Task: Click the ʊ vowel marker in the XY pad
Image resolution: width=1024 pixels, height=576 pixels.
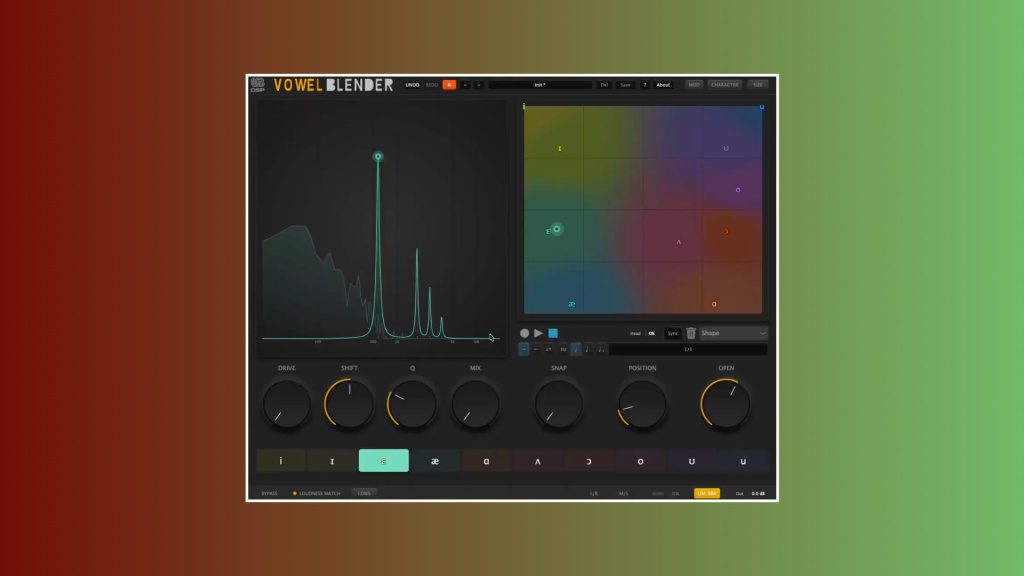Action: pos(726,148)
